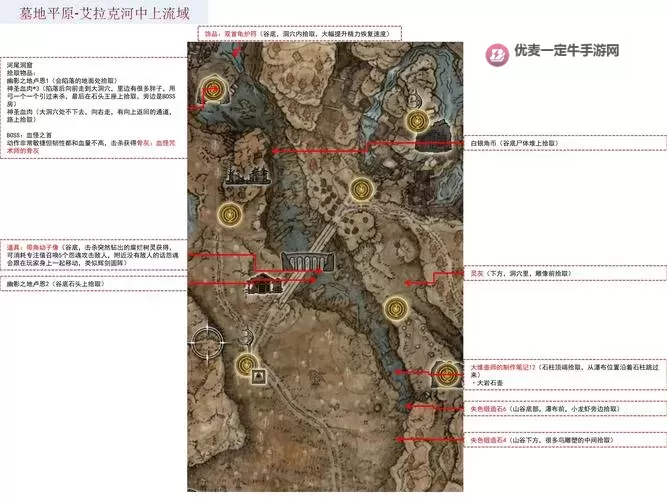Click the dark ruin pit on the map
667x500 pixels.
[433, 137]
